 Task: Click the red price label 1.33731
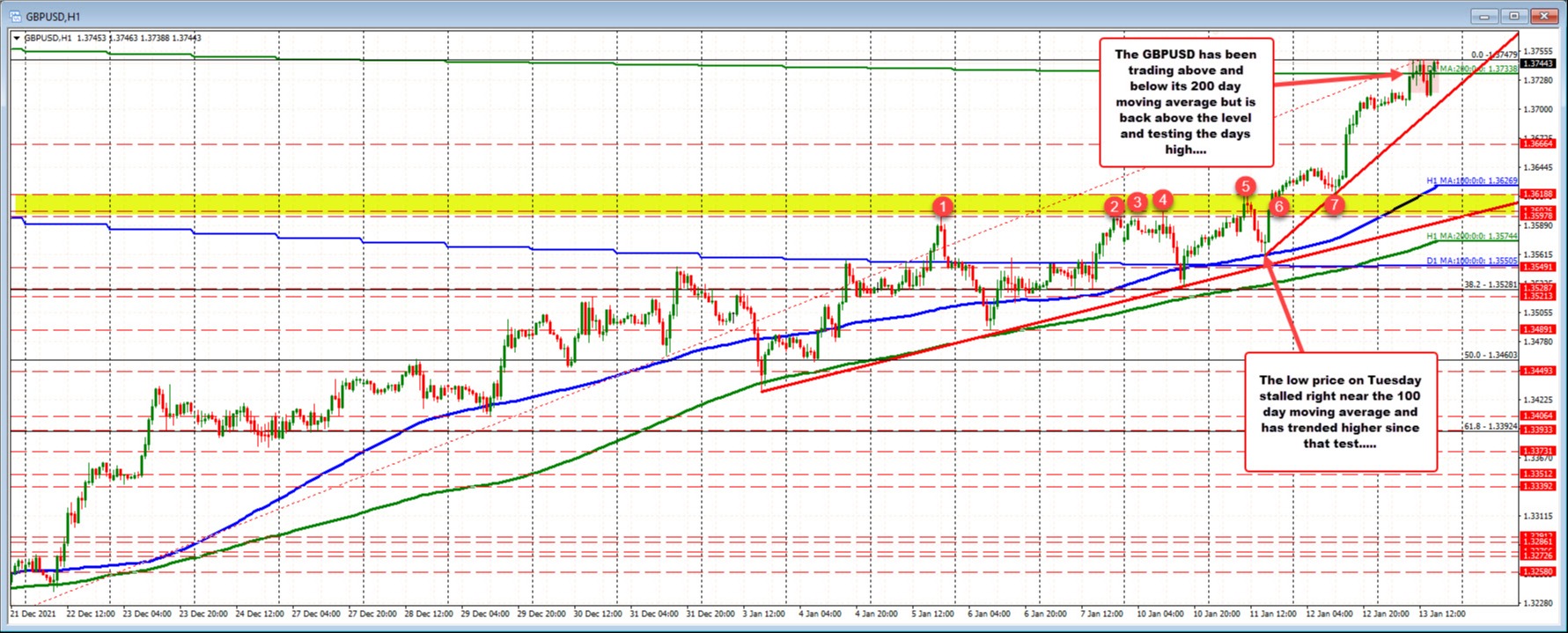click(x=1538, y=451)
